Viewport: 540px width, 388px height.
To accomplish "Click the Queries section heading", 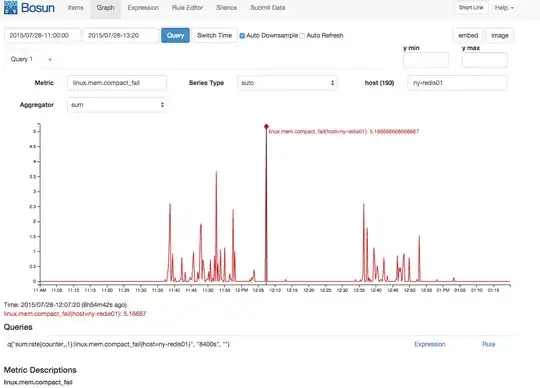I will [18, 327].
